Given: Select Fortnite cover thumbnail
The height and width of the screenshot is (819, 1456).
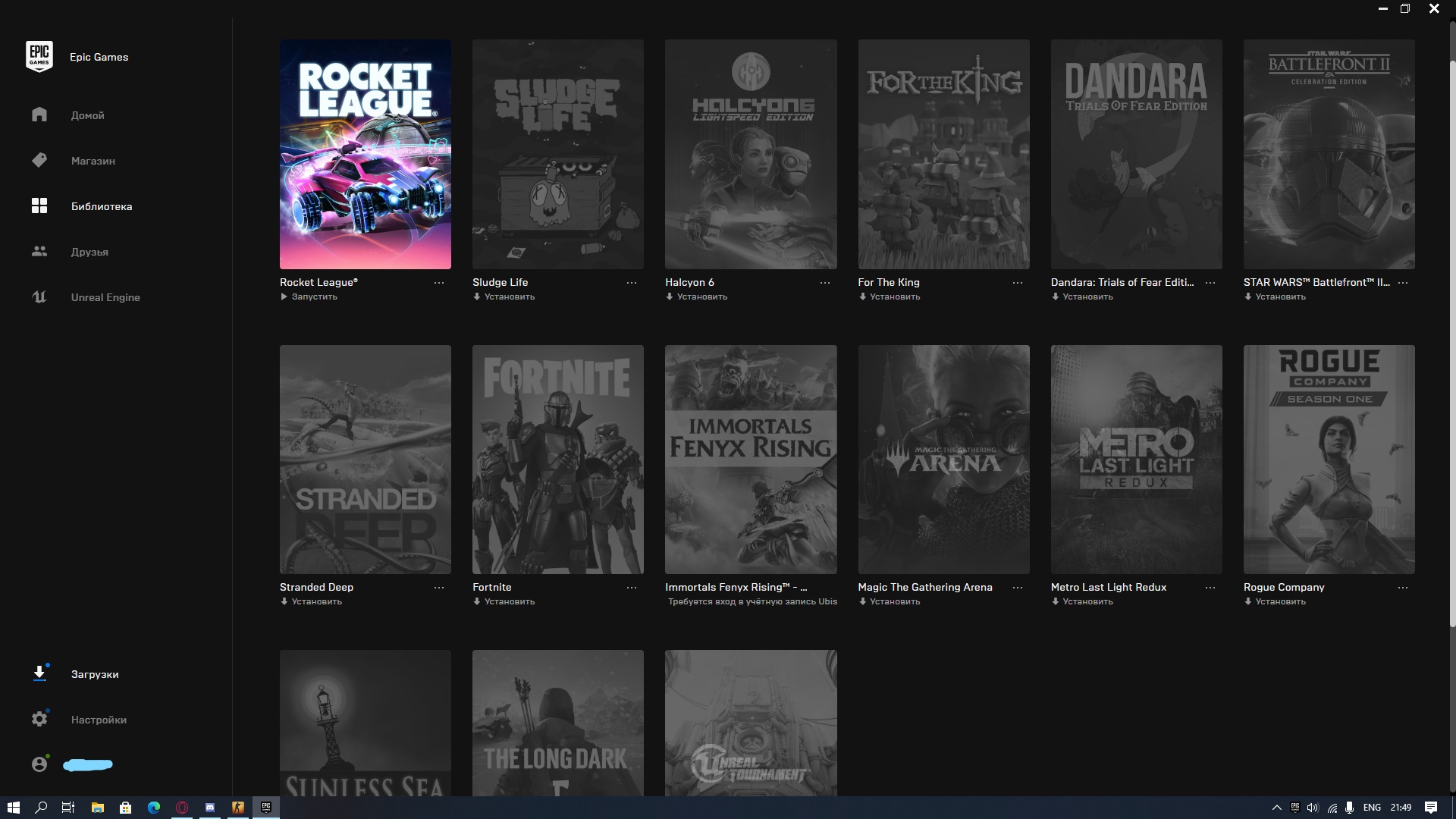Looking at the screenshot, I should click(558, 460).
